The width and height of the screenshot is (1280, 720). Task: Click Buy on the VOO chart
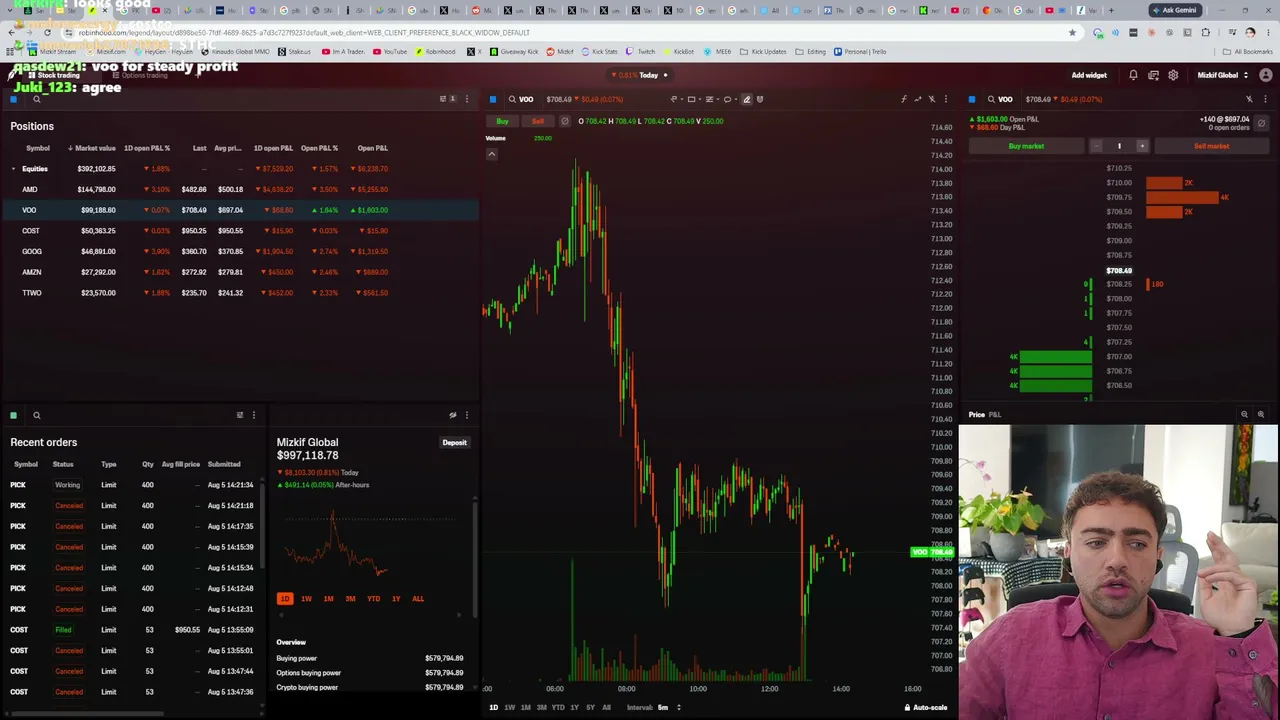coord(502,121)
